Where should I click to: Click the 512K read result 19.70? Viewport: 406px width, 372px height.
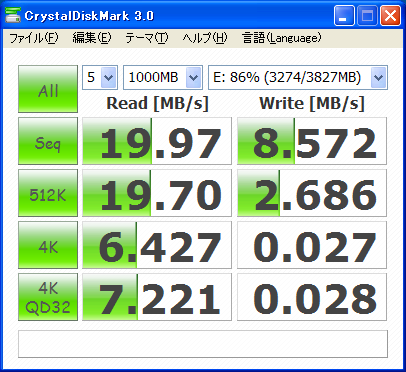click(x=157, y=193)
